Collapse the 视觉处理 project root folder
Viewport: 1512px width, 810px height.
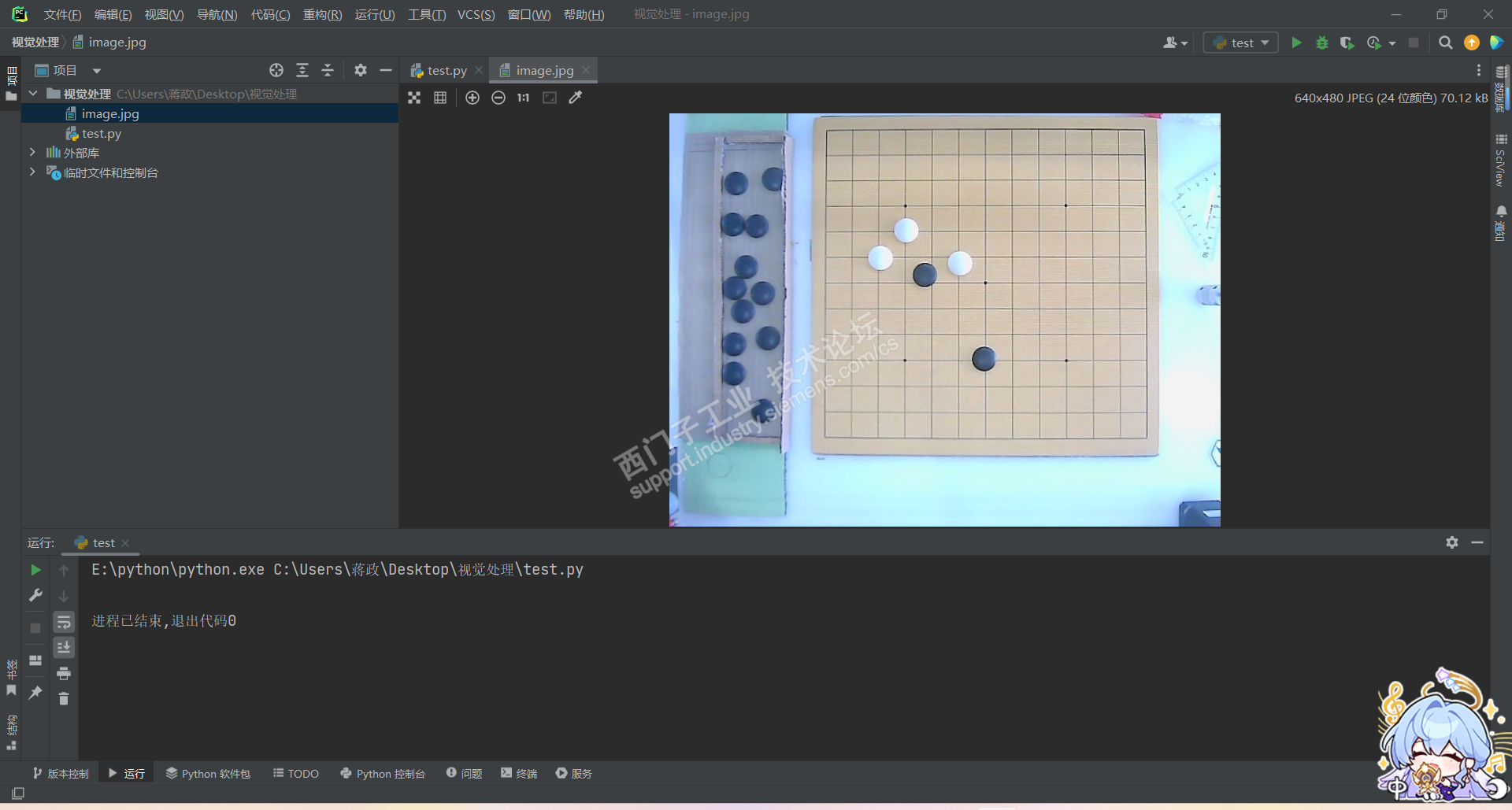point(33,94)
